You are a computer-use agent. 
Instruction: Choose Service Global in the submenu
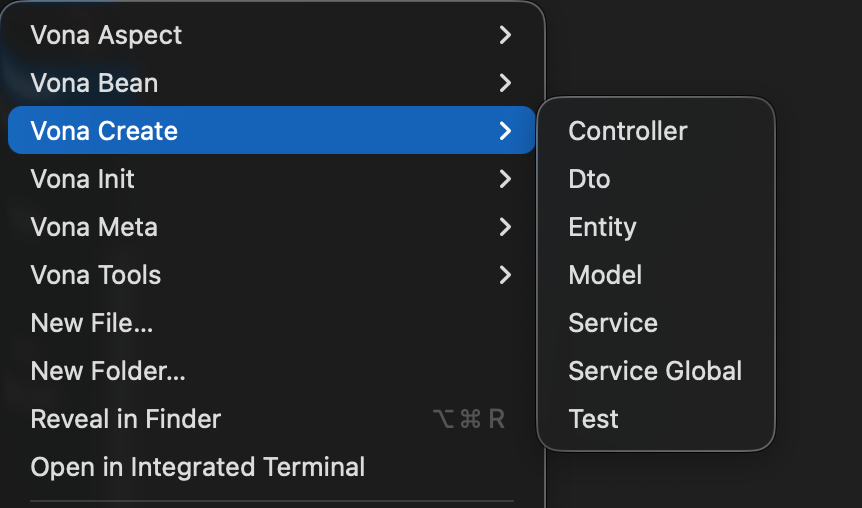coord(655,371)
